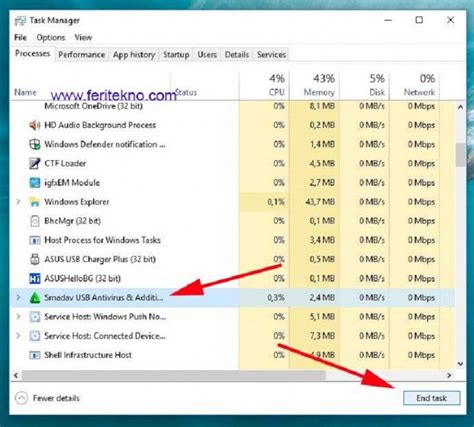The image size is (474, 427).
Task: Sort processes by the Disk column
Action: tap(364, 86)
